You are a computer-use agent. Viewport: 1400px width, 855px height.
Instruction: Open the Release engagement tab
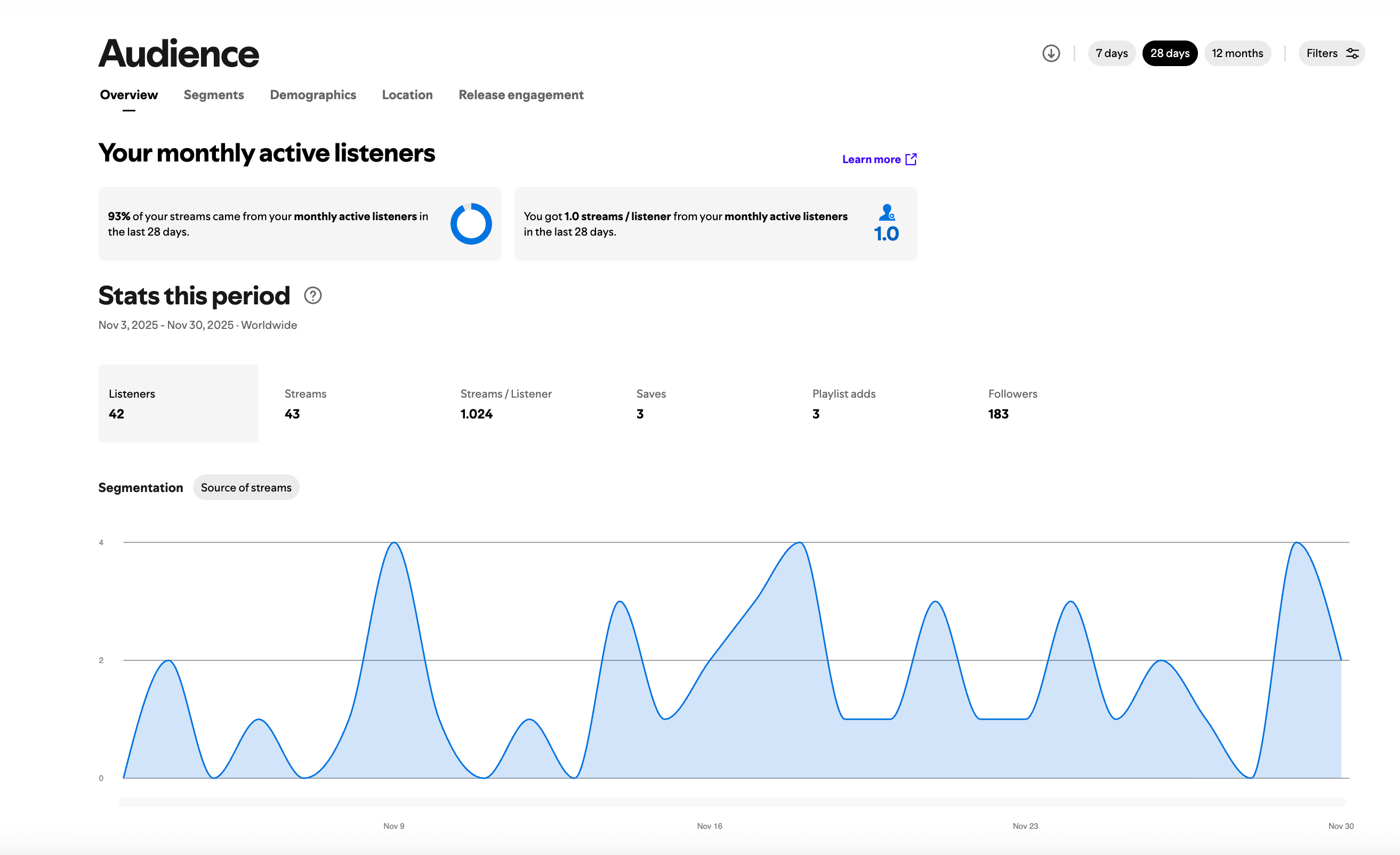point(520,95)
